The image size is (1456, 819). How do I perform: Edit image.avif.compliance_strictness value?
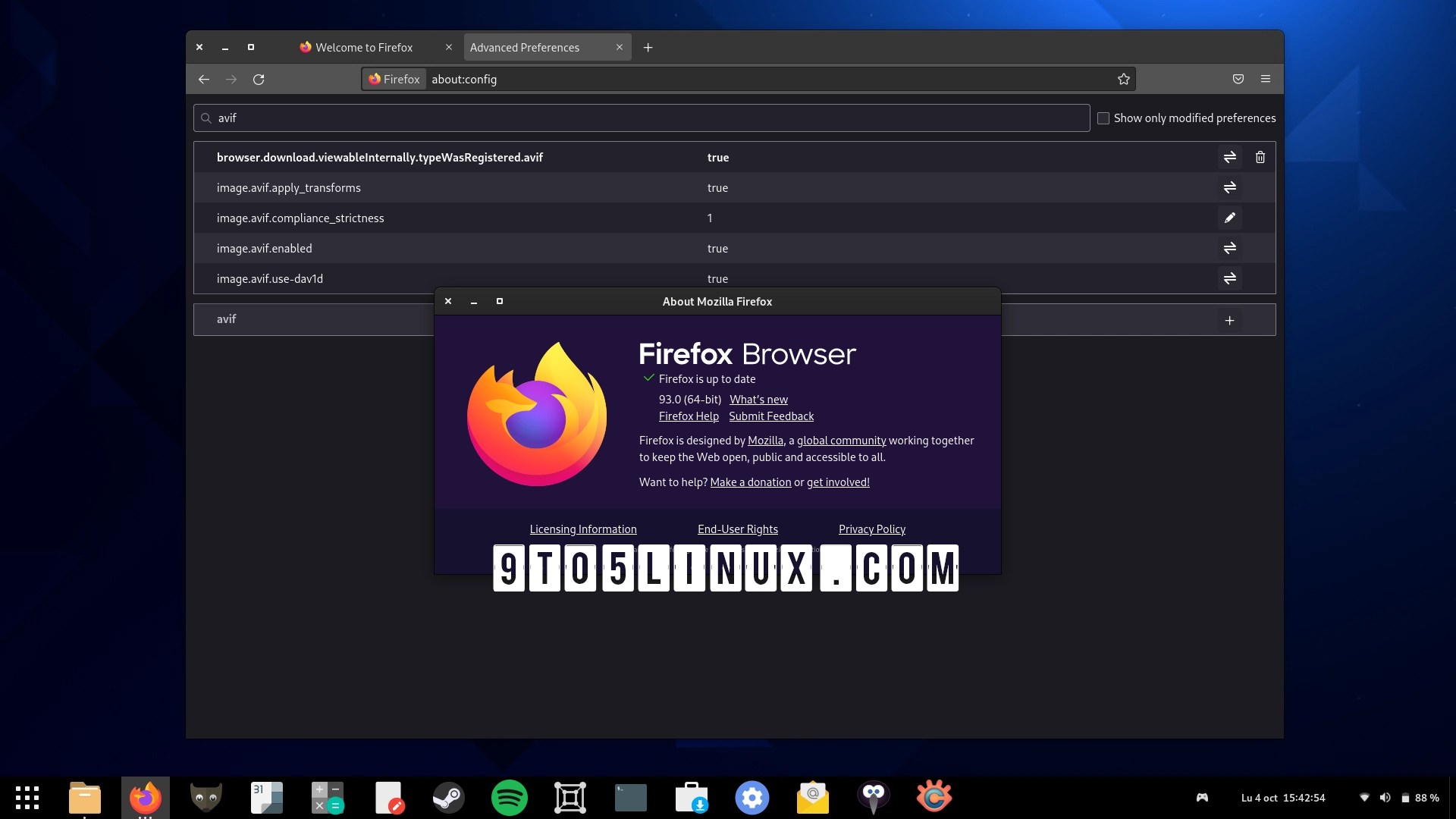1229,218
